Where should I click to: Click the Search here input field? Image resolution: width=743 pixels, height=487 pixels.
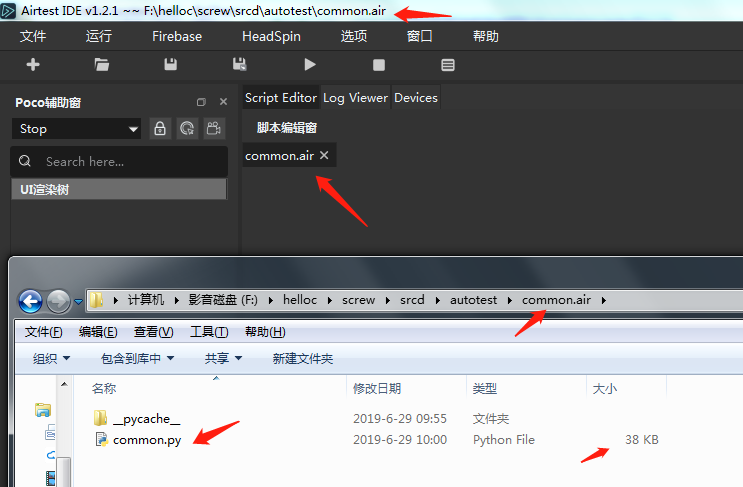point(119,162)
